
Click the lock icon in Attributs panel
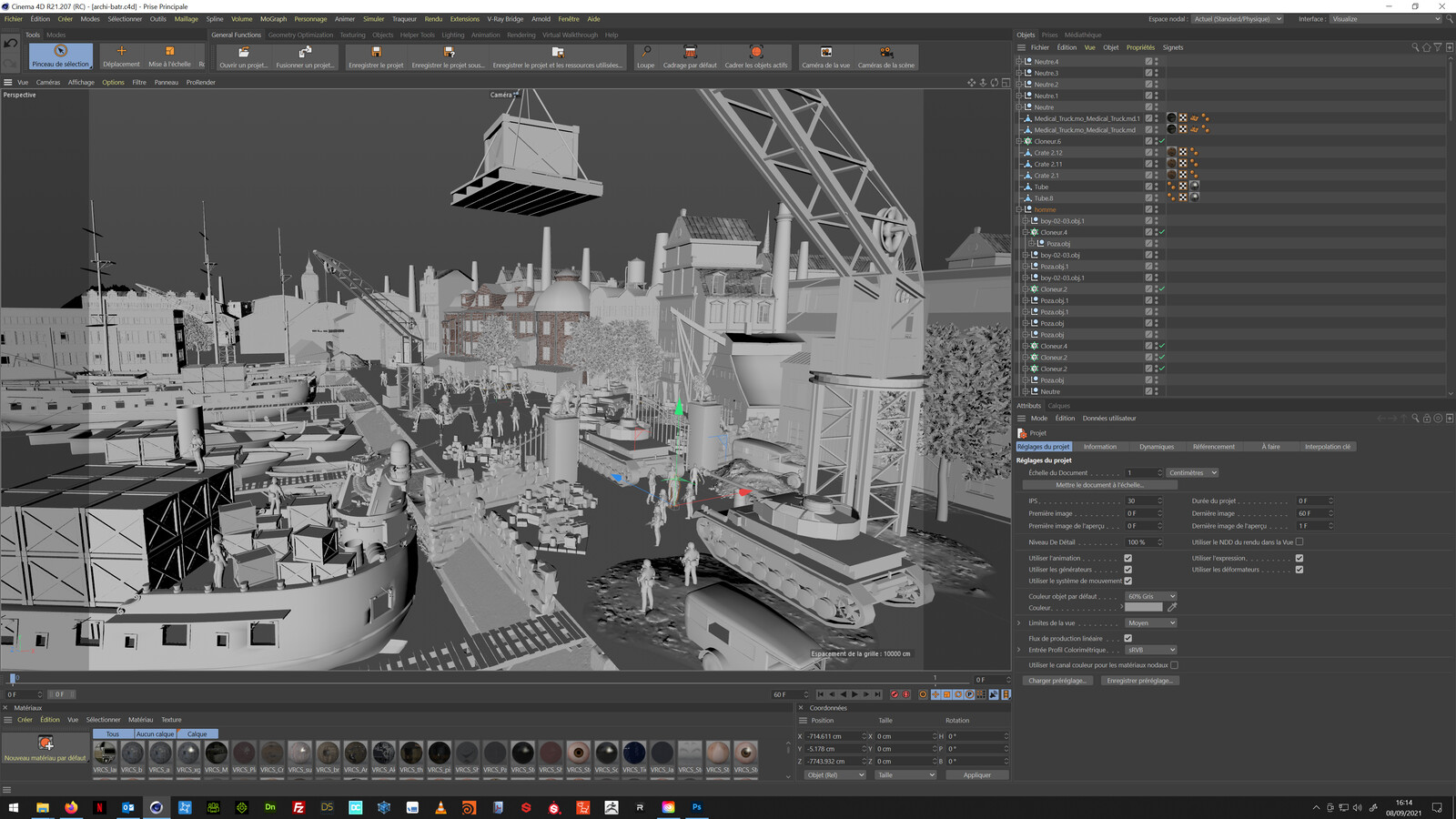[x=1426, y=419]
